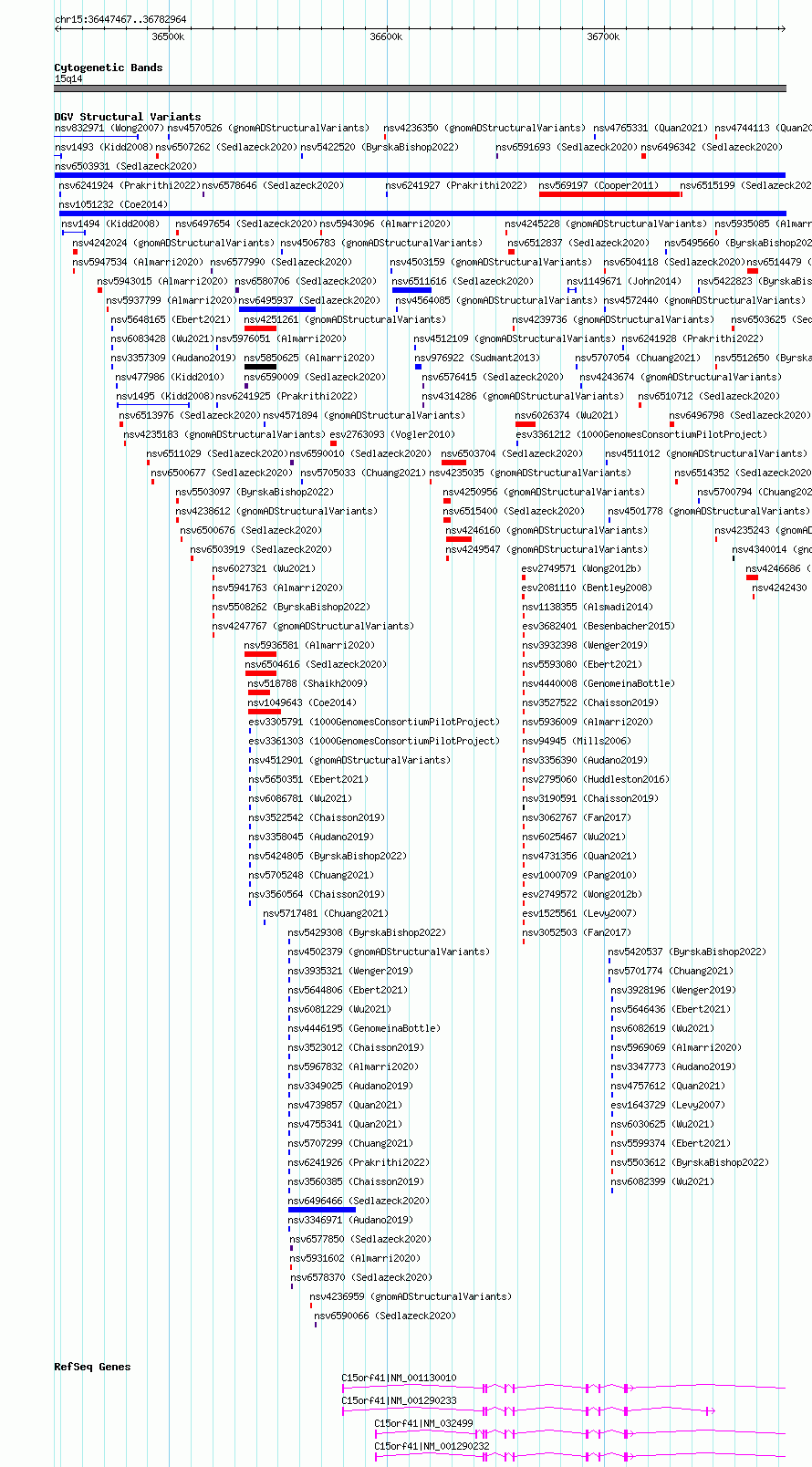812x1467 pixels.
Task: Click the 36500k ruler tick label
Action: pos(168,36)
